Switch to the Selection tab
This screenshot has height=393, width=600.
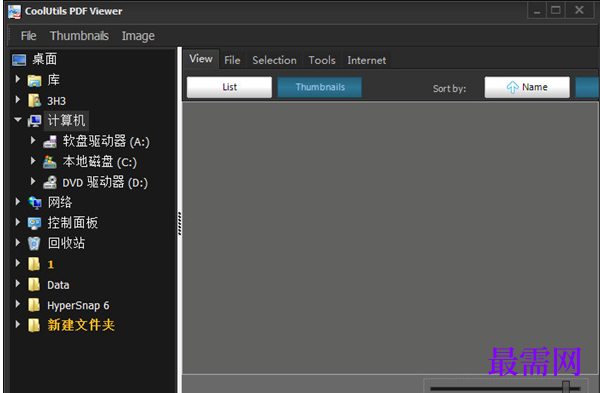274,60
